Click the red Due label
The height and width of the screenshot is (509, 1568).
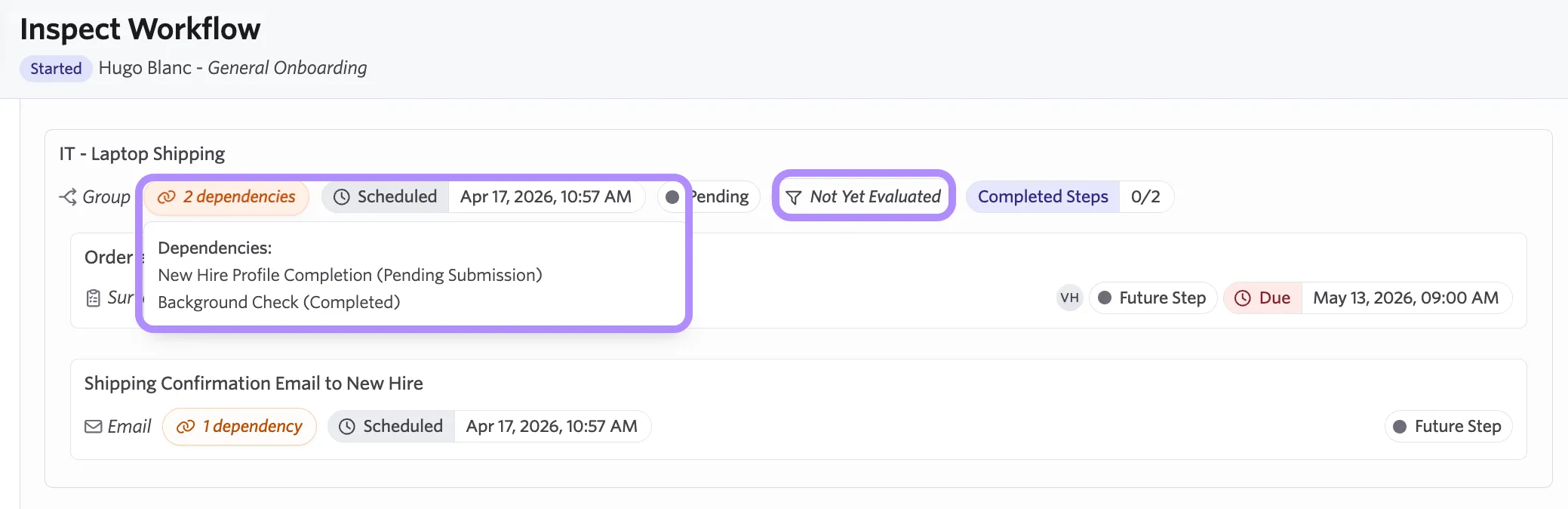[x=1274, y=298]
